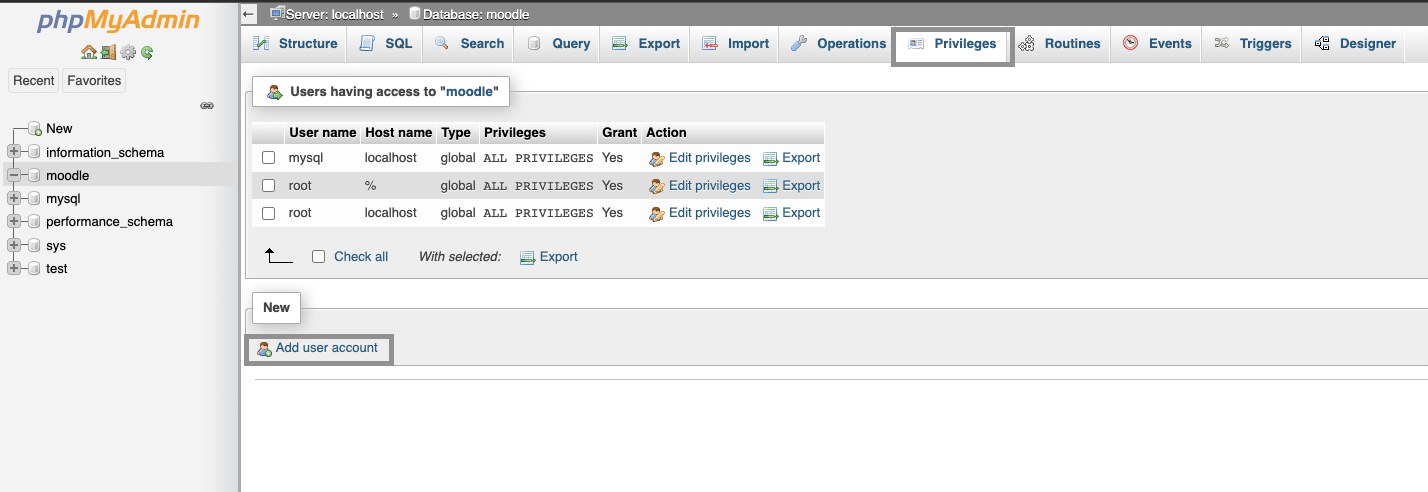Click the log out (exit door) icon

108,52
